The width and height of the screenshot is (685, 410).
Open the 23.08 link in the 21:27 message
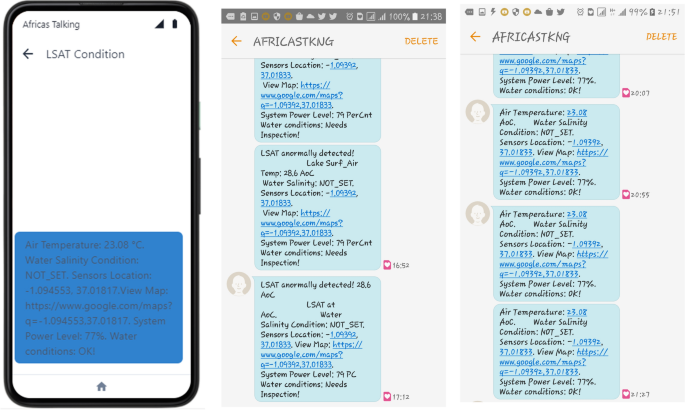(577, 312)
